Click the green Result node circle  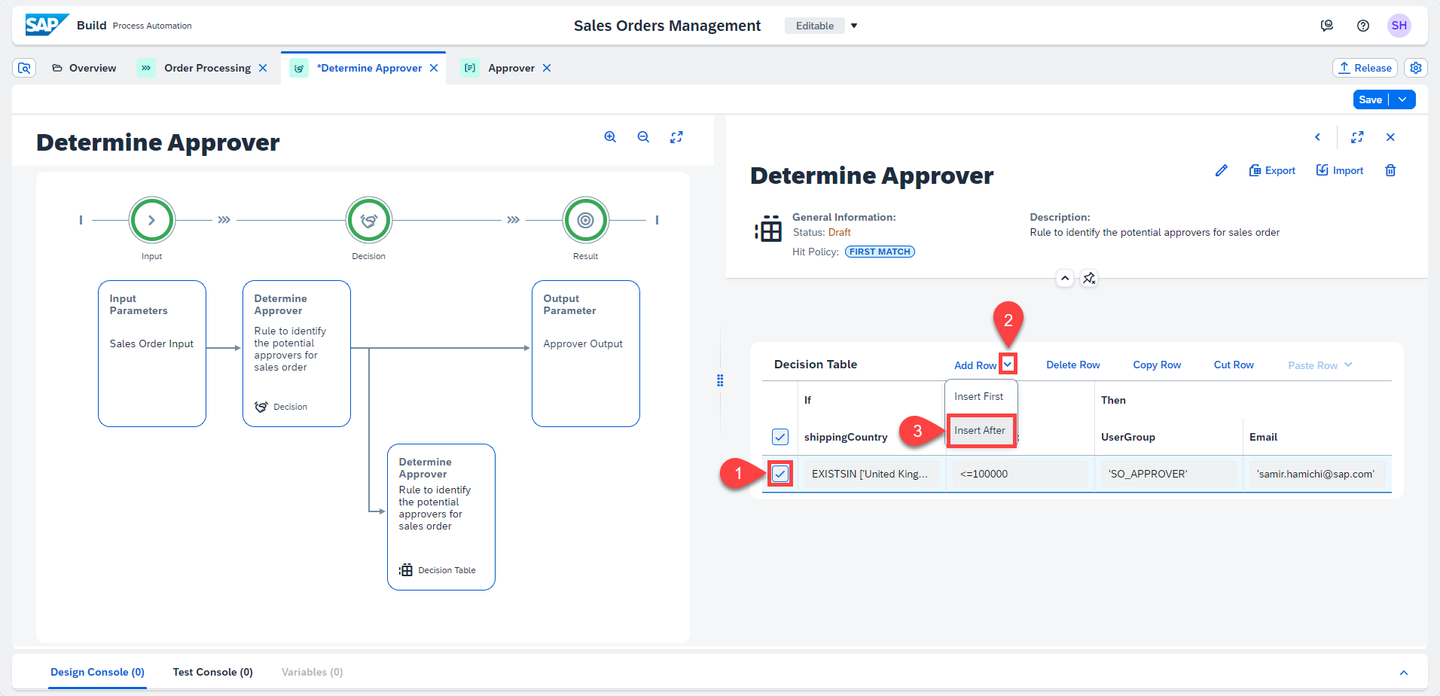coord(586,220)
